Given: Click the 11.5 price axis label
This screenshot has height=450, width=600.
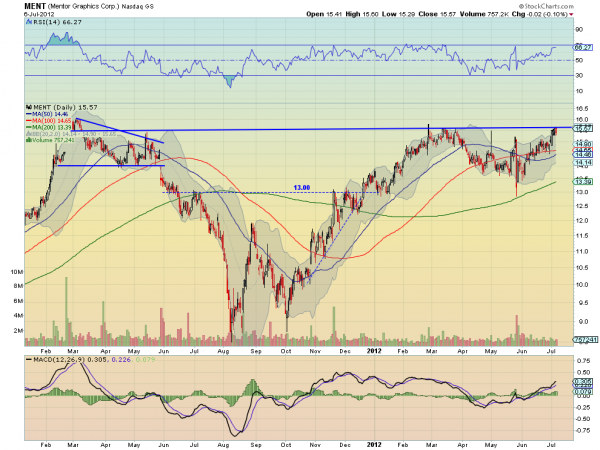Looking at the screenshot, I should coord(582,236).
